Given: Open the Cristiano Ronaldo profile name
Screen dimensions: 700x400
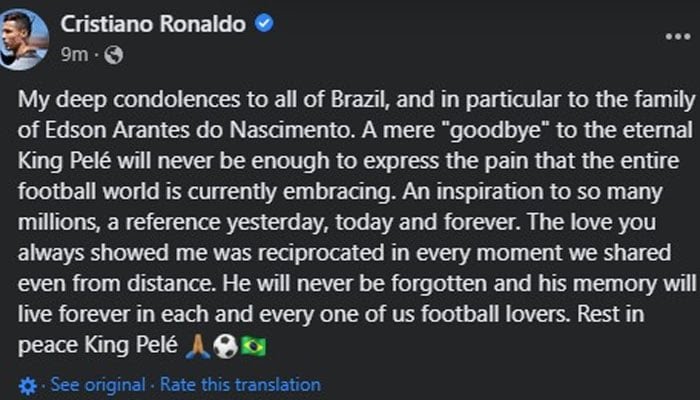Looking at the screenshot, I should pos(153,24).
